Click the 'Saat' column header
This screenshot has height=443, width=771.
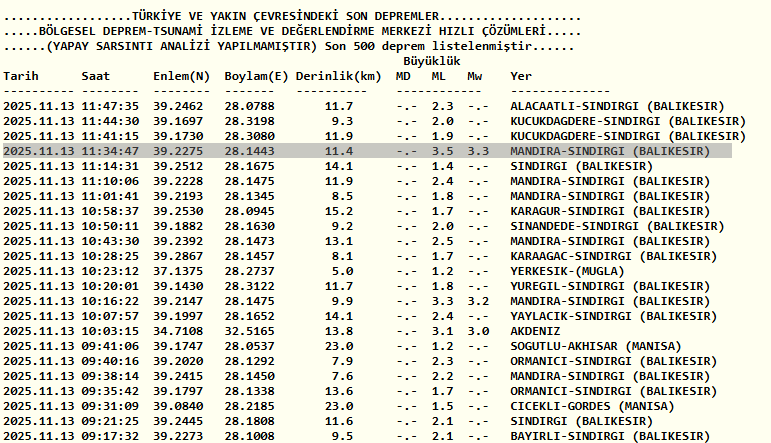pos(96,76)
